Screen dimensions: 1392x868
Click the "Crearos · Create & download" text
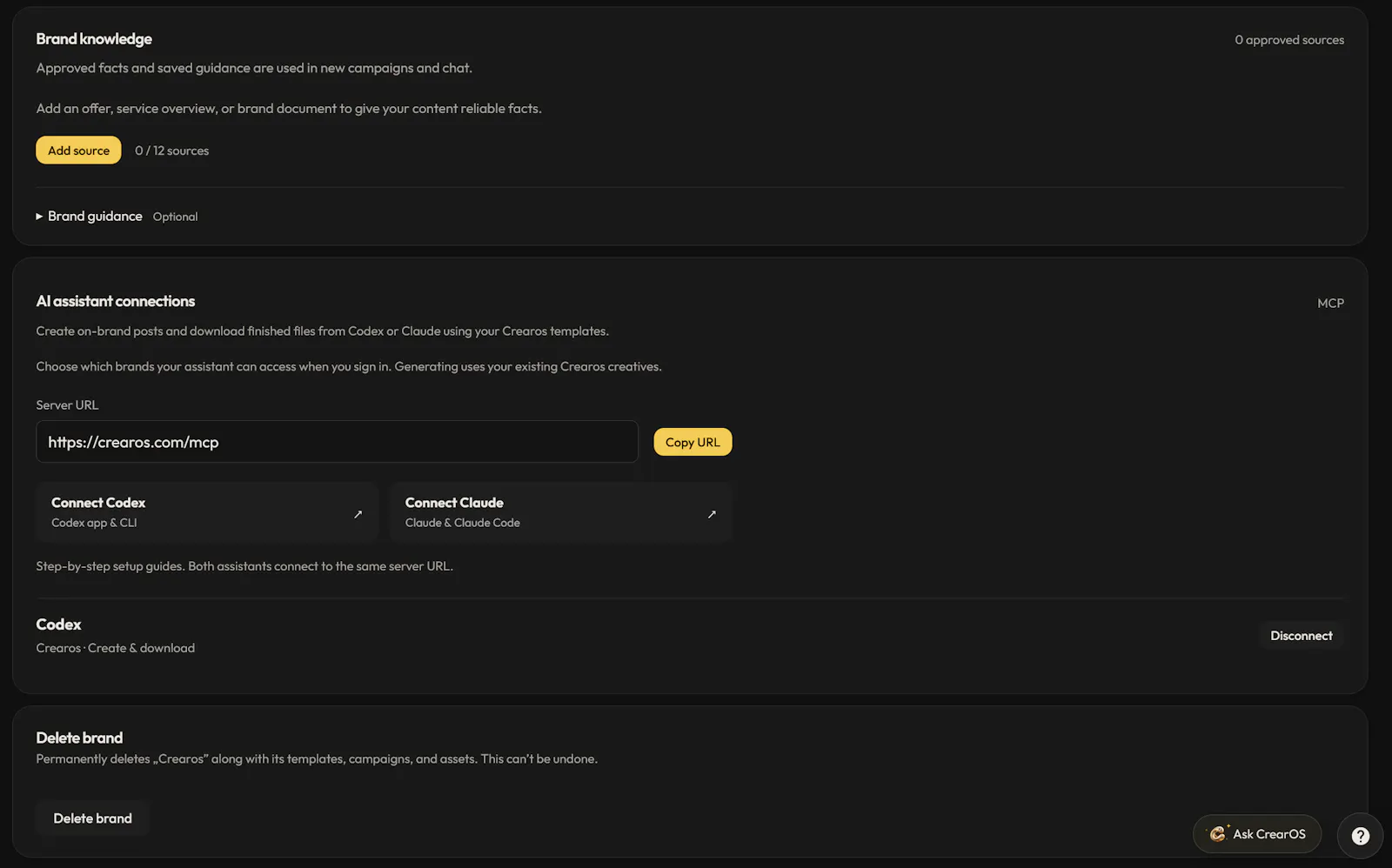pyautogui.click(x=116, y=648)
